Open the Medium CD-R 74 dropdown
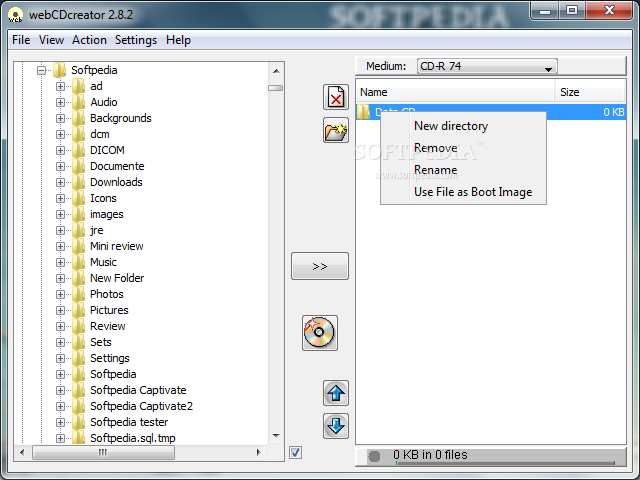Image resolution: width=640 pixels, height=480 pixels. (487, 66)
